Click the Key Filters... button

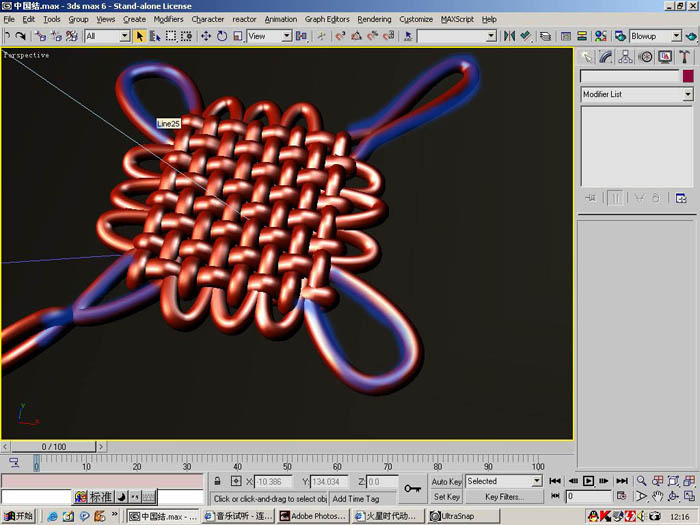504,496
